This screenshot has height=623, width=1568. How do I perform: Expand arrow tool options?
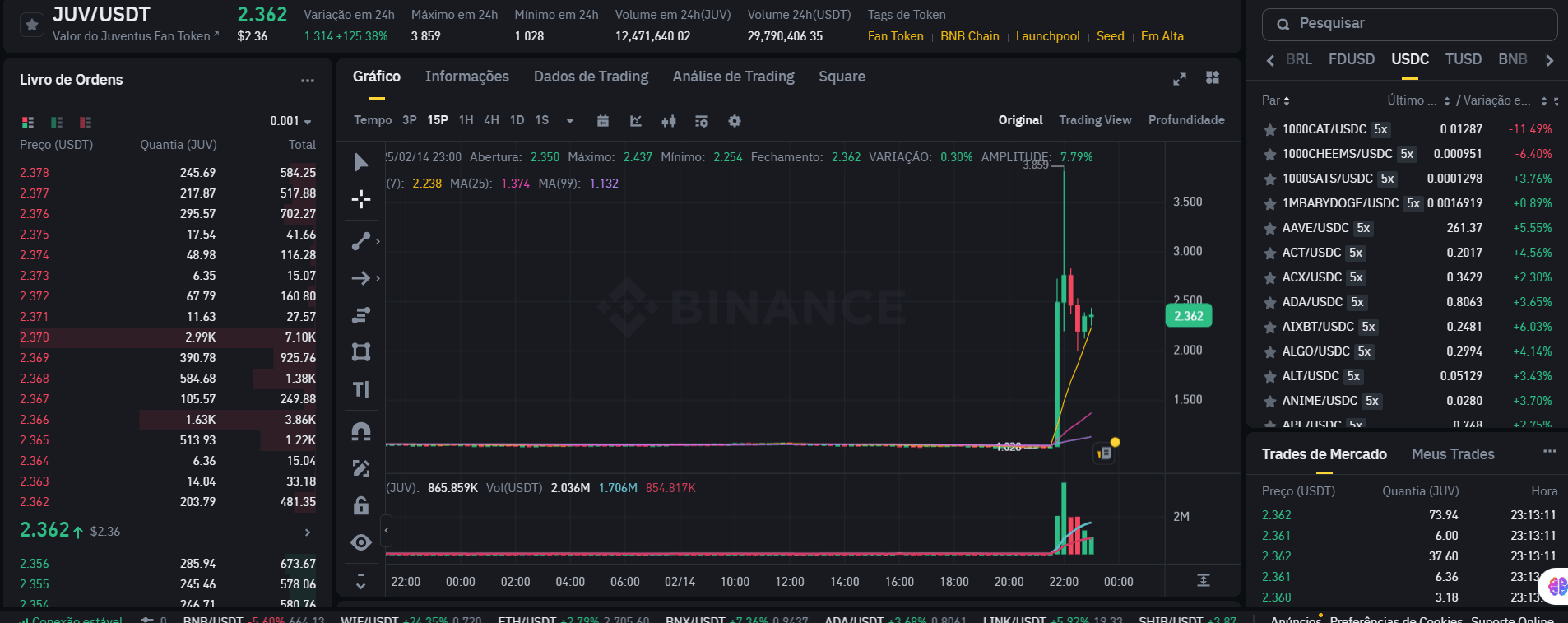[x=378, y=278]
